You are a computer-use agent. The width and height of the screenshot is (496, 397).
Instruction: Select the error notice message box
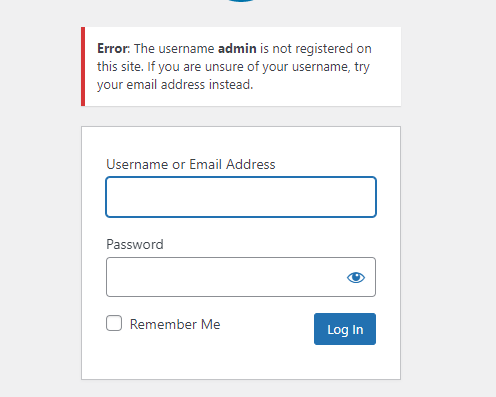tap(241, 67)
